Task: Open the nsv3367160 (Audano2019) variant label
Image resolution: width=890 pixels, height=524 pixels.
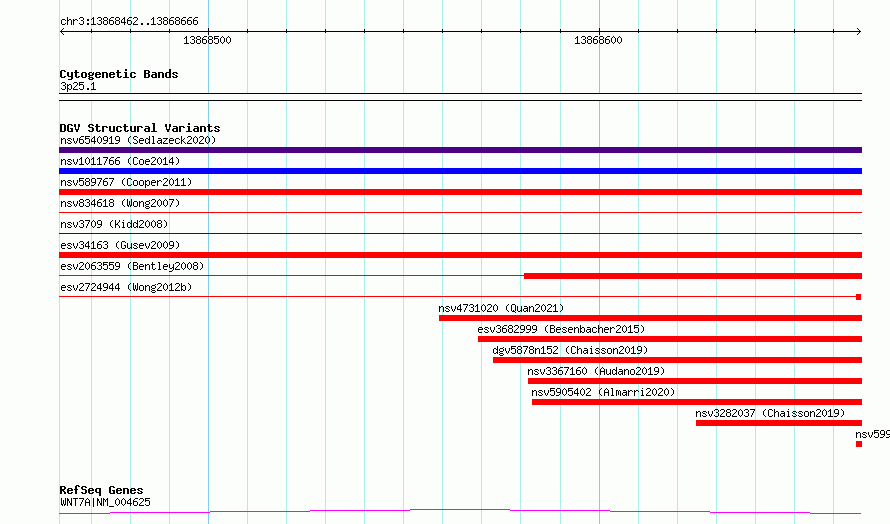Action: pos(596,371)
